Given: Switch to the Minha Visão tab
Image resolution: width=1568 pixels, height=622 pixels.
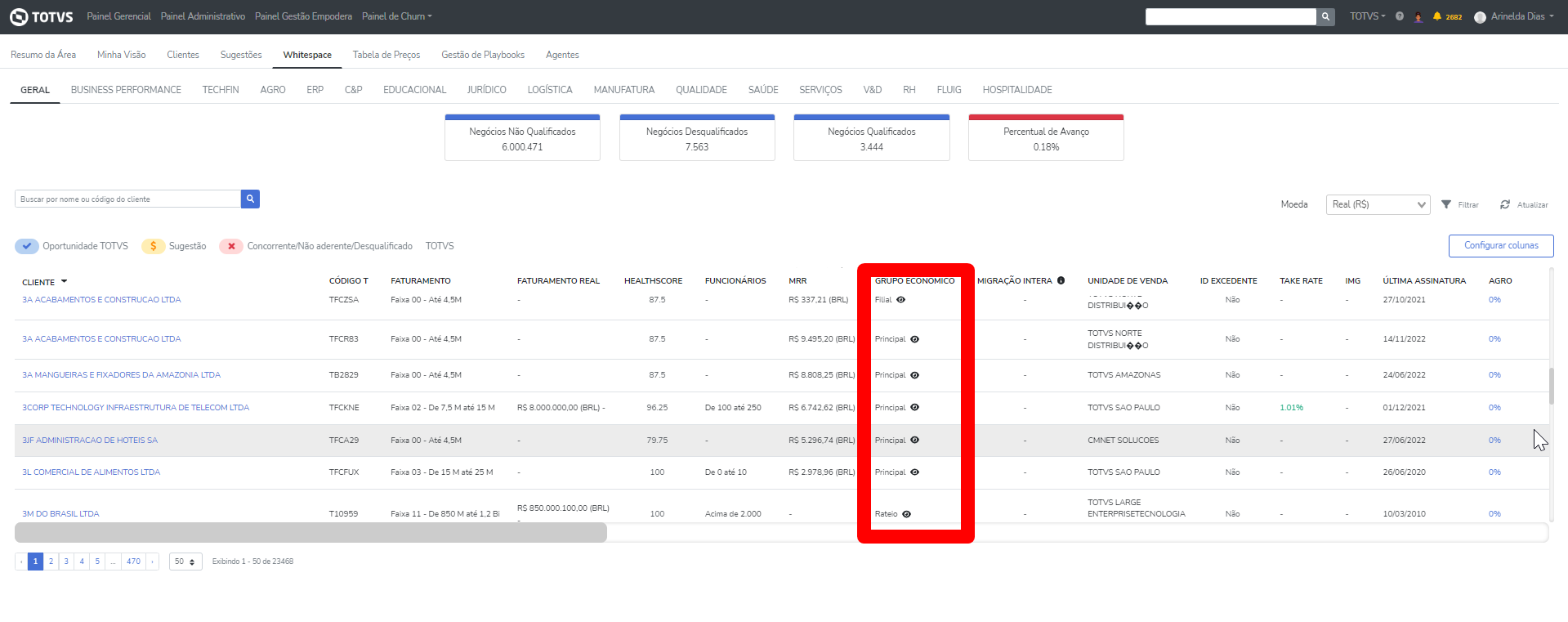Looking at the screenshot, I should [122, 55].
